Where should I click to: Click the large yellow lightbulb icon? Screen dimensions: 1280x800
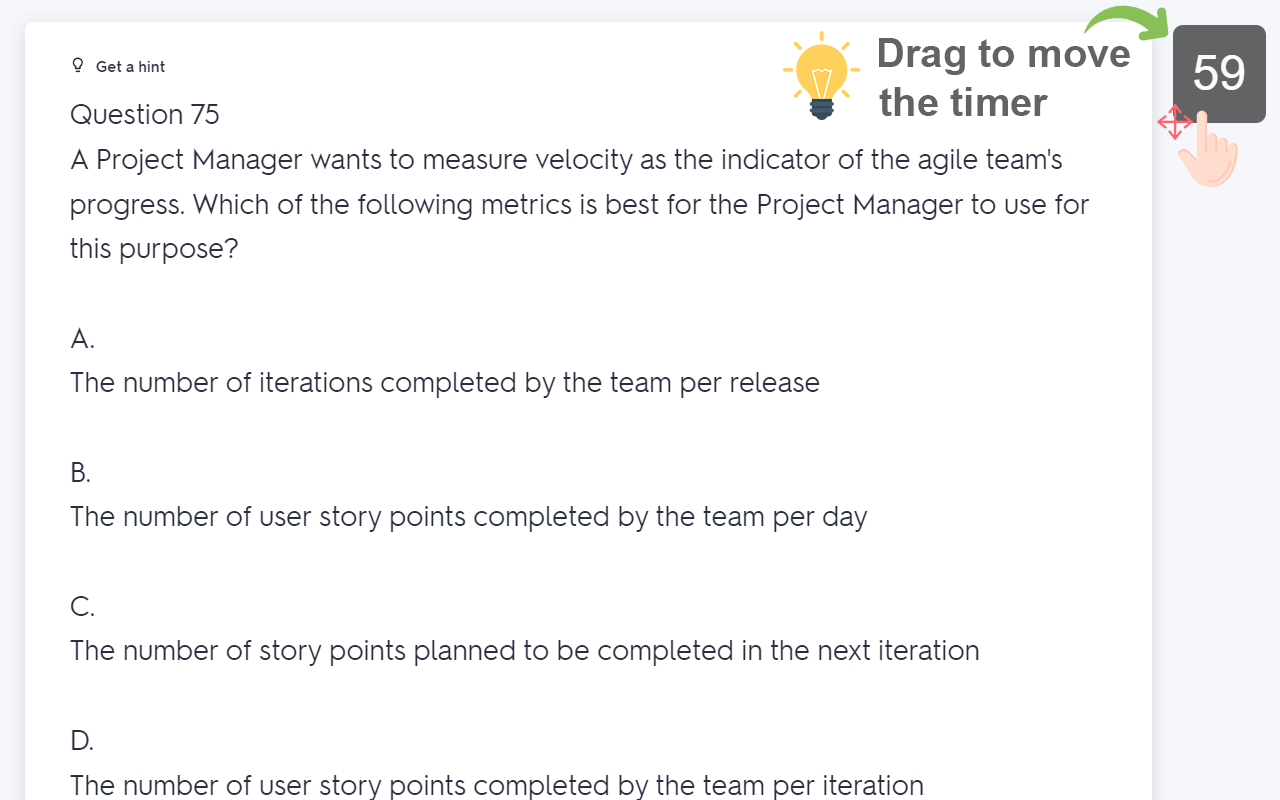click(x=821, y=75)
